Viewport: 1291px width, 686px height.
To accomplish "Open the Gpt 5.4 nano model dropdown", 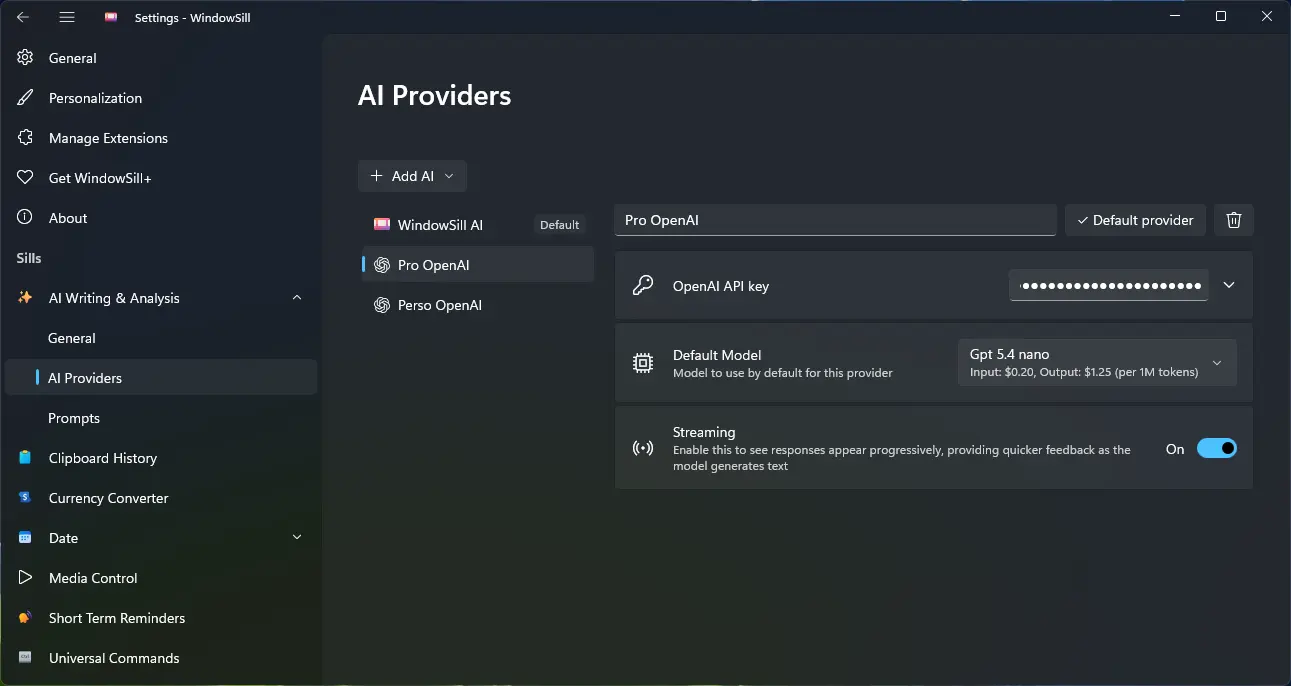I will click(1097, 363).
